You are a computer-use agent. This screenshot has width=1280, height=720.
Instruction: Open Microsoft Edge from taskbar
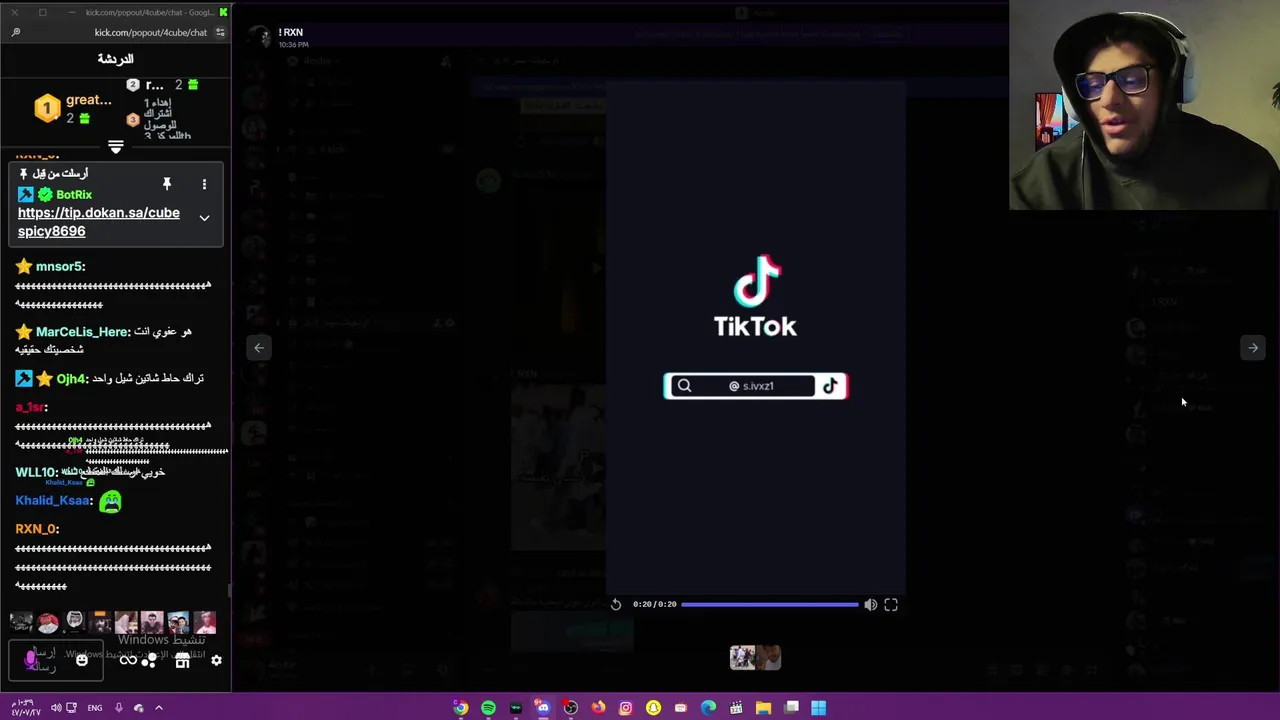708,708
